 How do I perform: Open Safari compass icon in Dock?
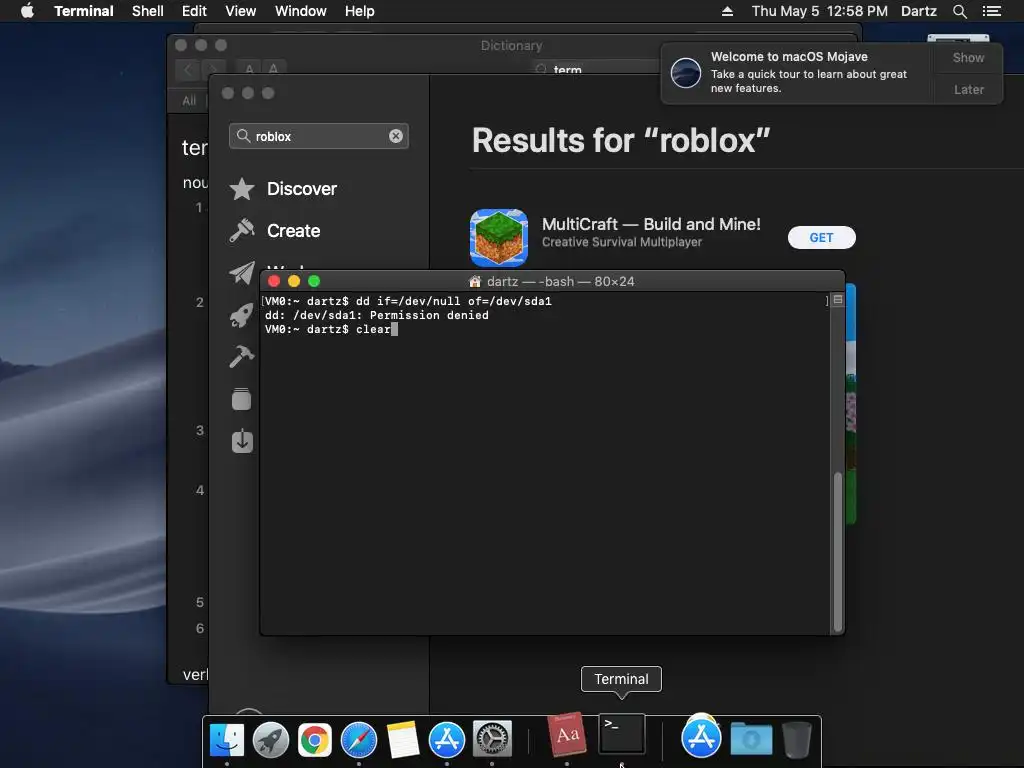(x=359, y=740)
